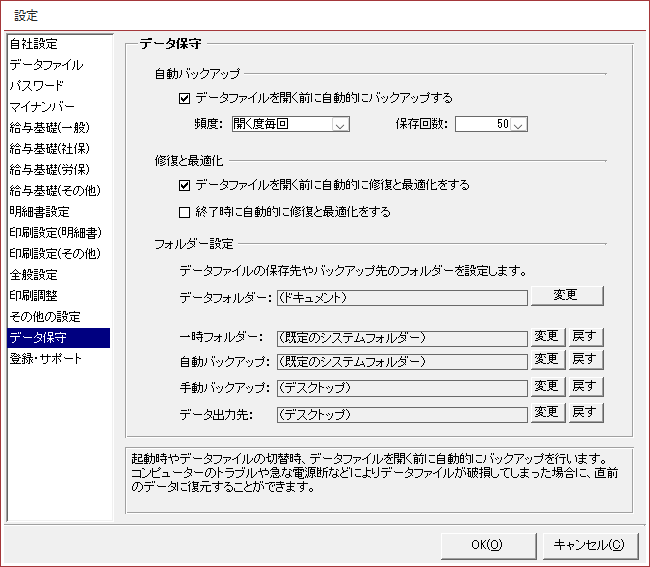The image size is (650, 567).
Task: Click 変更 next to 一時フォルダー
Action: [x=547, y=337]
